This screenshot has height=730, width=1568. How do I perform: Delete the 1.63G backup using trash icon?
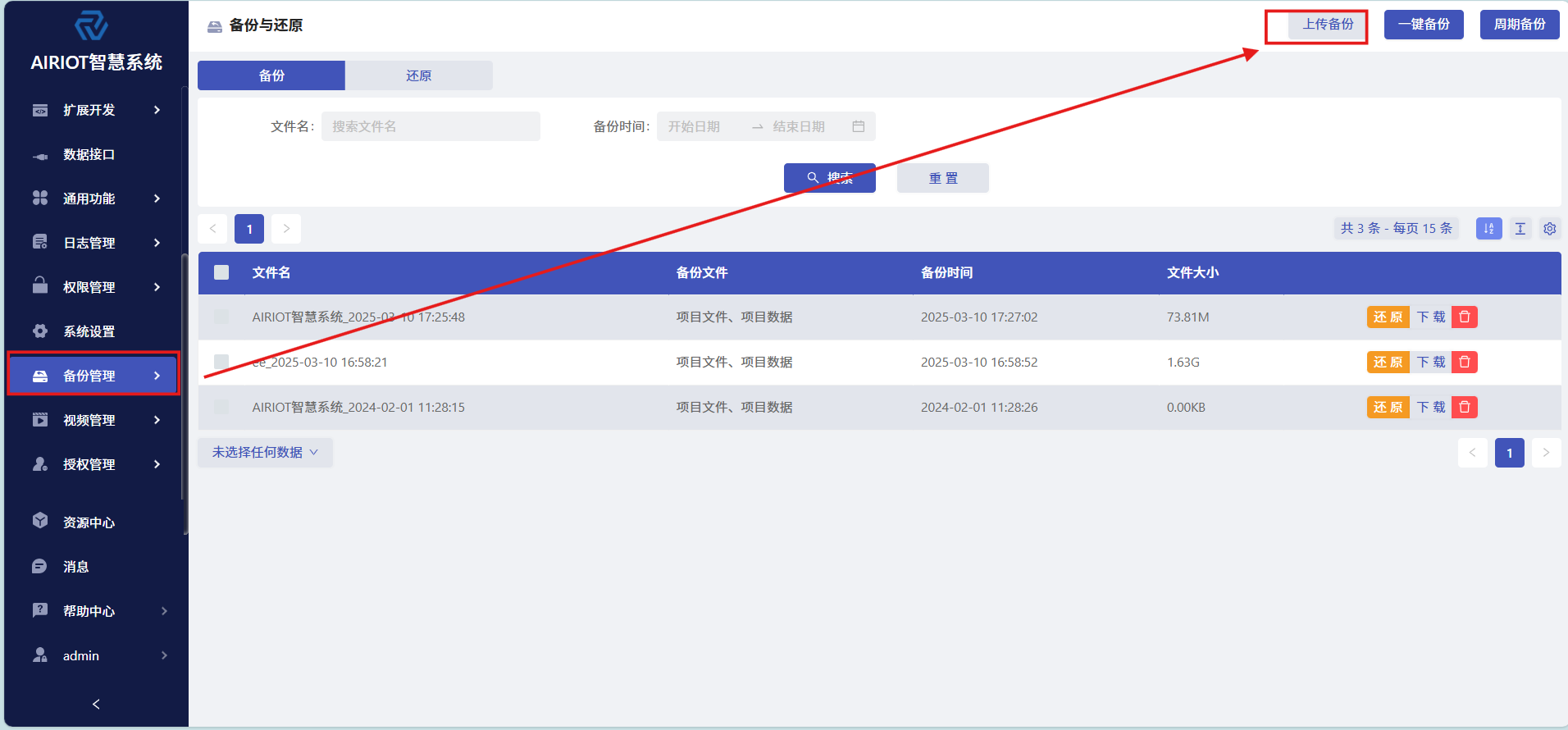click(1464, 362)
